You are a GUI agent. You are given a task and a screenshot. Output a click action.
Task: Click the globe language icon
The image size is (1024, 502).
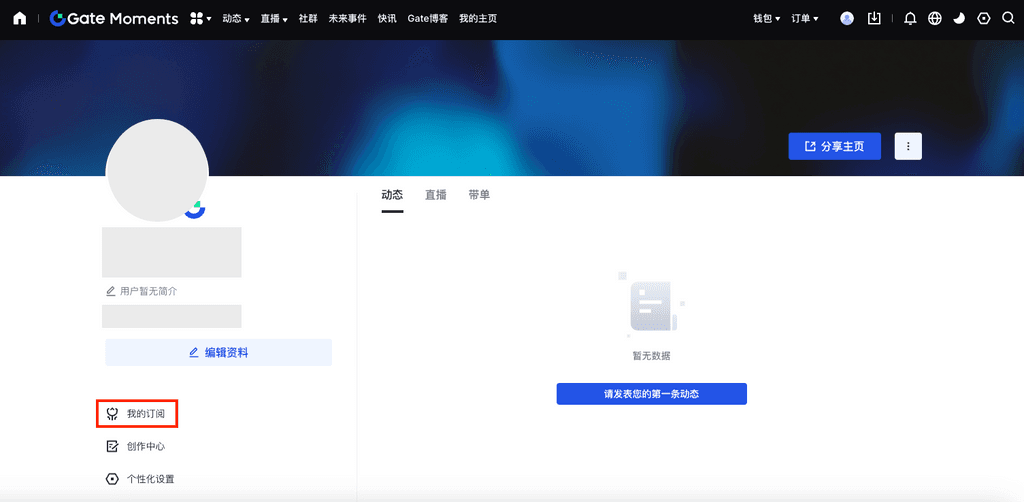pos(935,18)
